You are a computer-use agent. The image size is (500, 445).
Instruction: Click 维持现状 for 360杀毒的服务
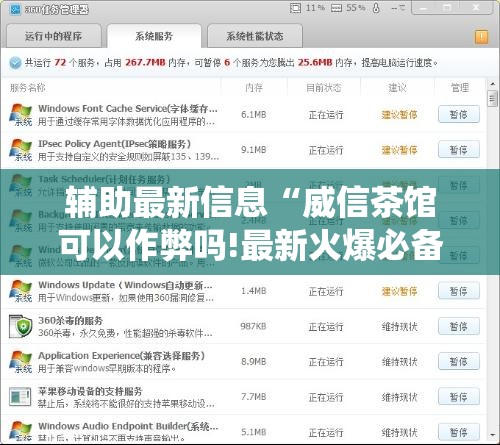click(x=399, y=327)
